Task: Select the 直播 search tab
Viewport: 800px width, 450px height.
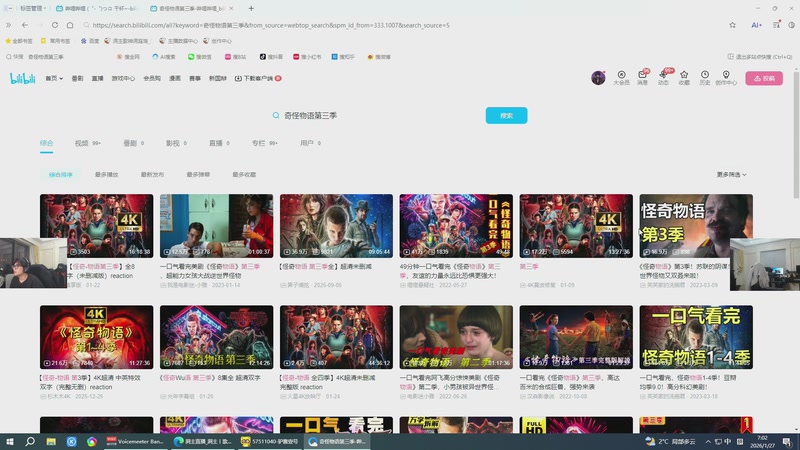Action: tap(219, 143)
